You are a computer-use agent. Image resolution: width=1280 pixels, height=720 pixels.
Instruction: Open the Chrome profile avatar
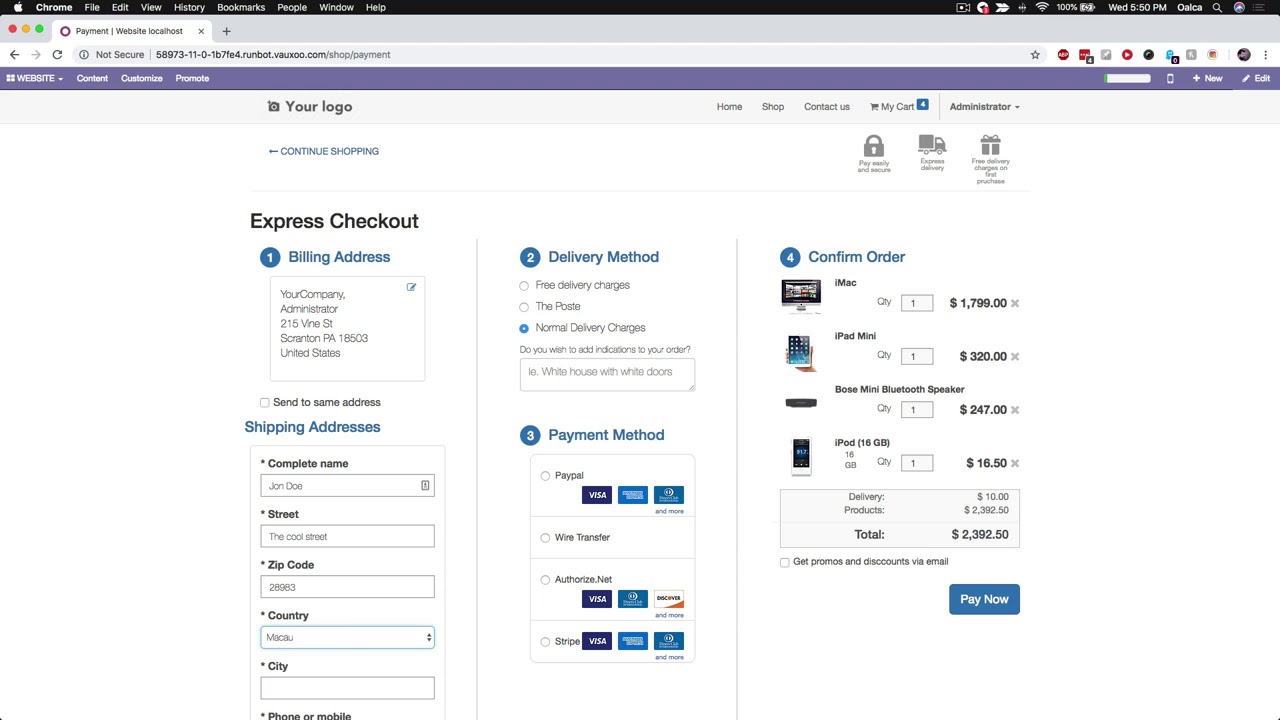[1244, 55]
